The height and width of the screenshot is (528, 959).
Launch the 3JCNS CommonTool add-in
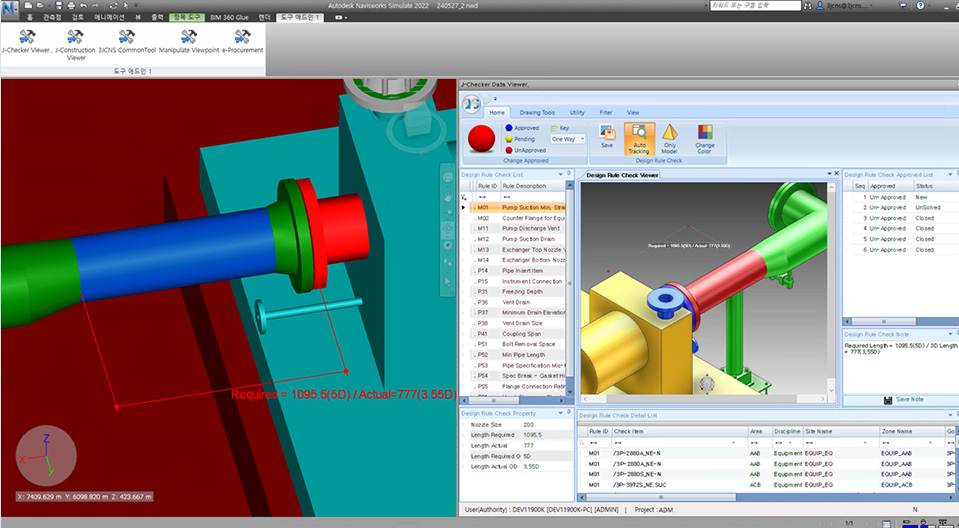127,41
